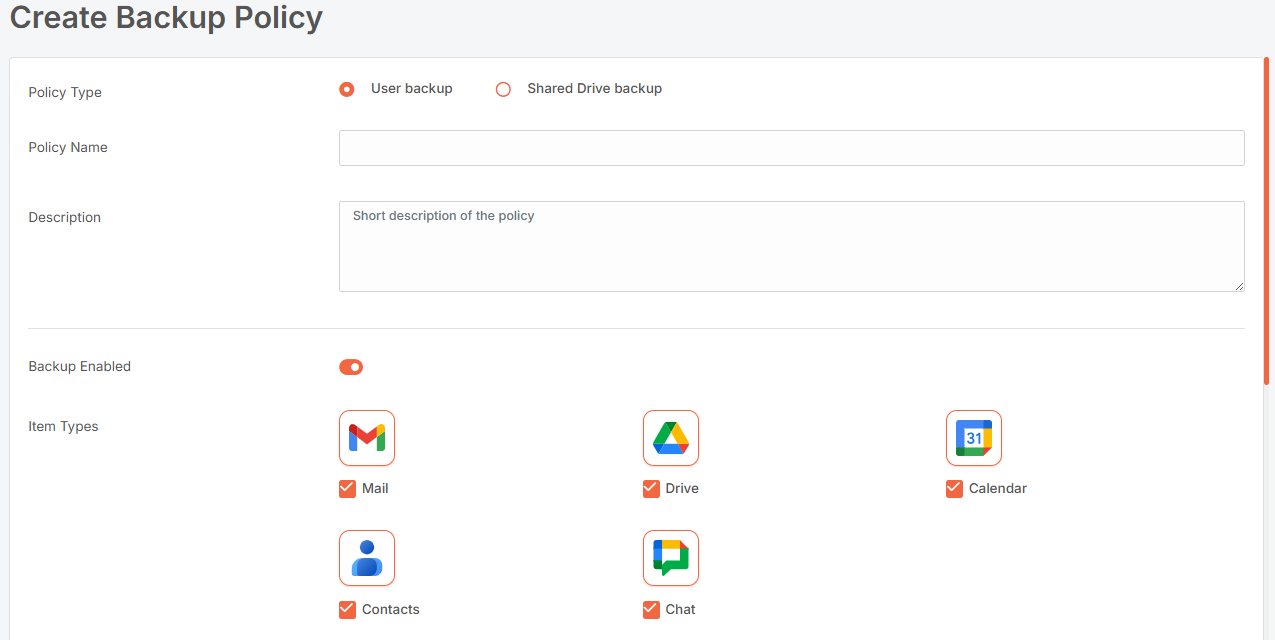Select the Shared Drive backup radio button

tap(504, 89)
